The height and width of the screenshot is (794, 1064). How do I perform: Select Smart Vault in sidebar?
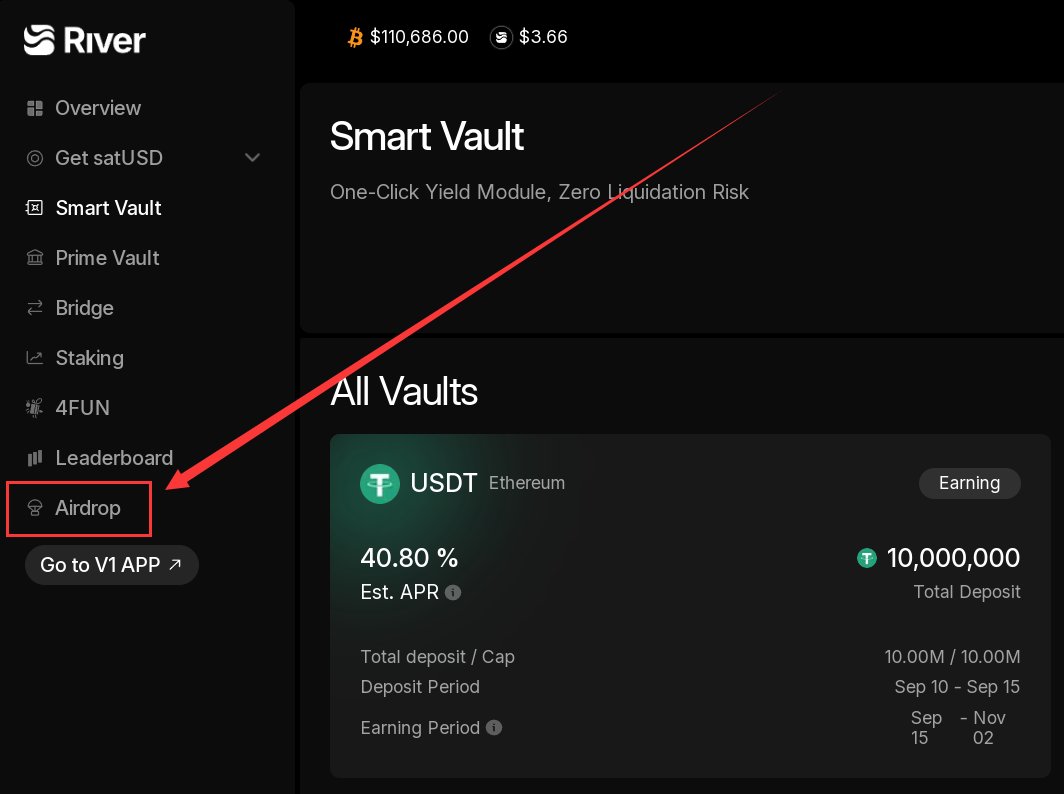pos(108,208)
